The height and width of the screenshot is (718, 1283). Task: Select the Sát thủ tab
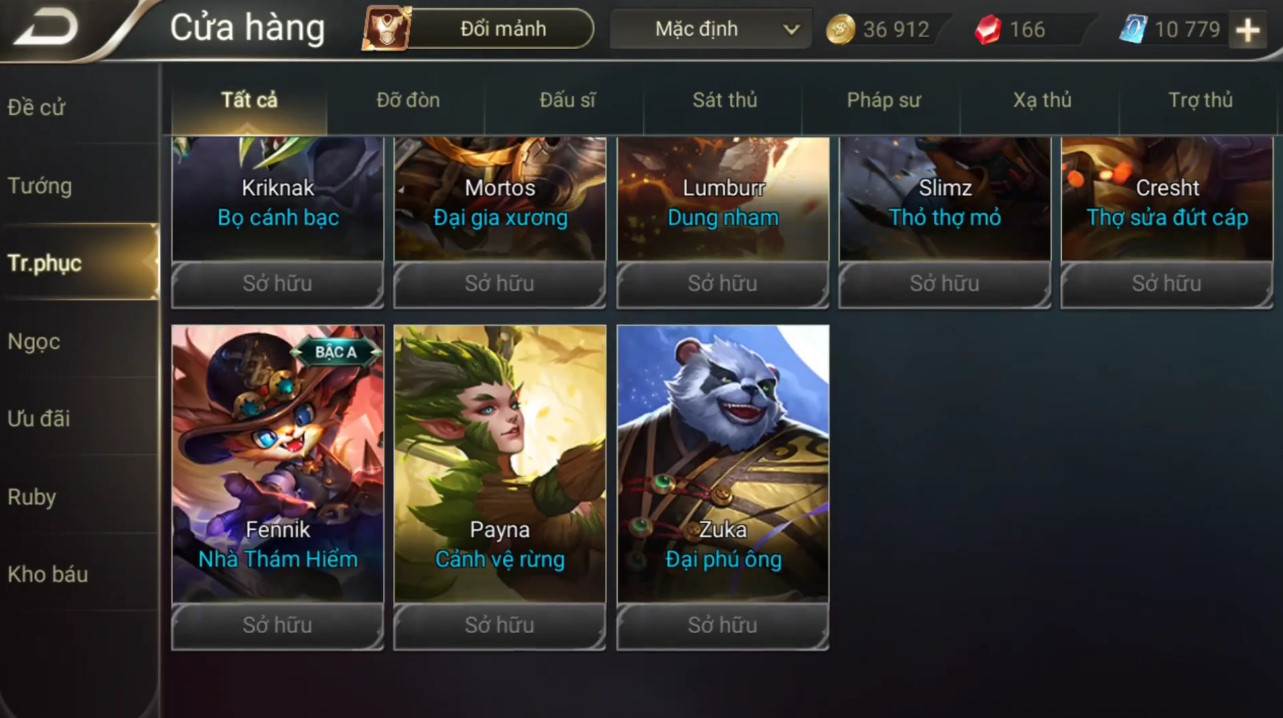point(725,100)
